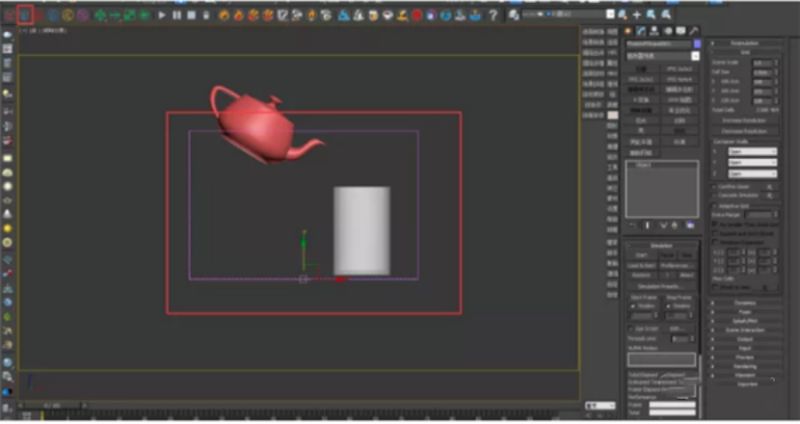Toggle No Smaller Than Initial Grid checkbox
This screenshot has height=424, width=800.
715,224
